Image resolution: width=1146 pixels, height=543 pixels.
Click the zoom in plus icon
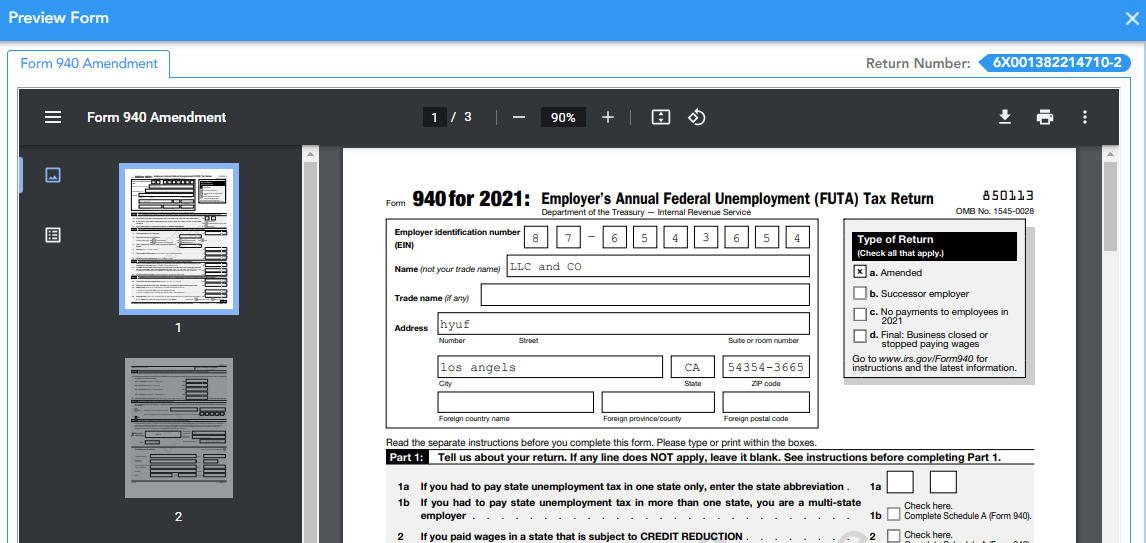point(608,117)
